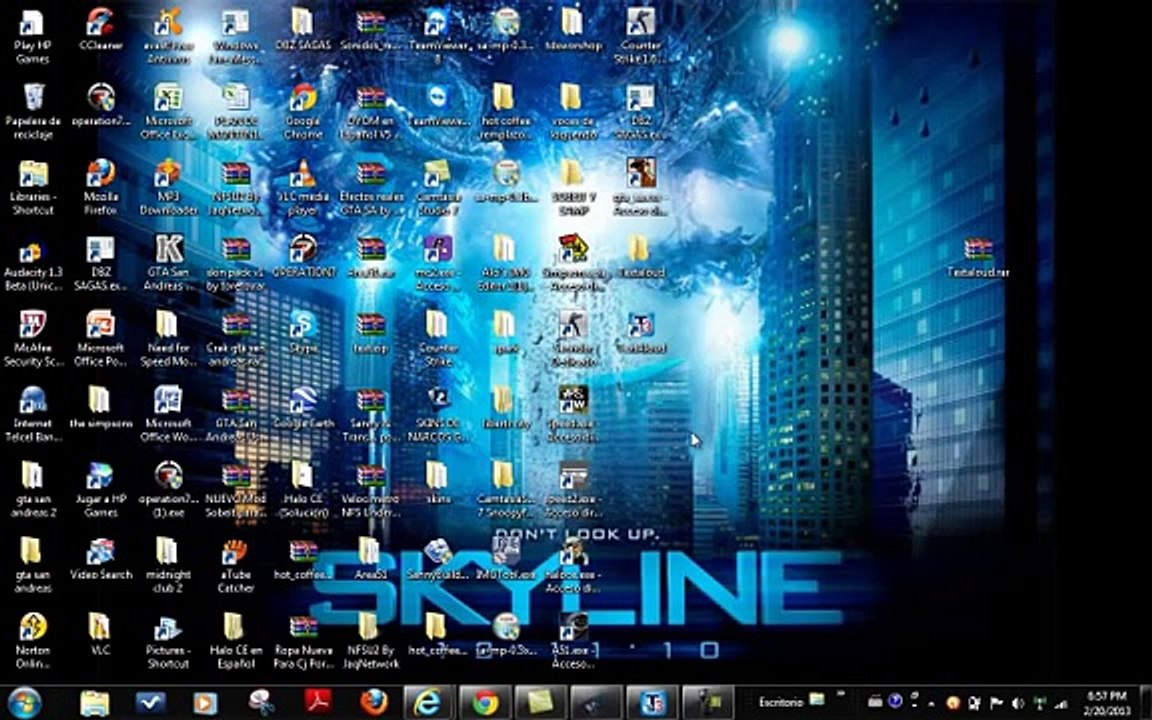Open the Camtasia Studio 7 shortcut
This screenshot has width=1152, height=720.
[438, 187]
